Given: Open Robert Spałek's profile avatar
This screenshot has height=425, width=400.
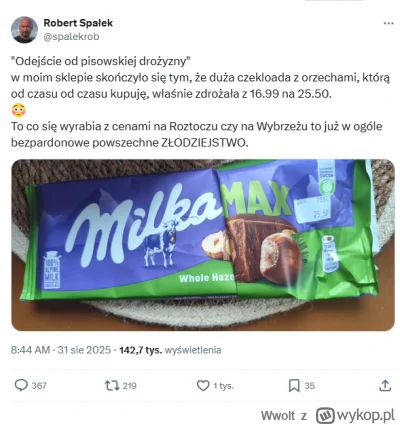Looking at the screenshot, I should click(24, 30).
